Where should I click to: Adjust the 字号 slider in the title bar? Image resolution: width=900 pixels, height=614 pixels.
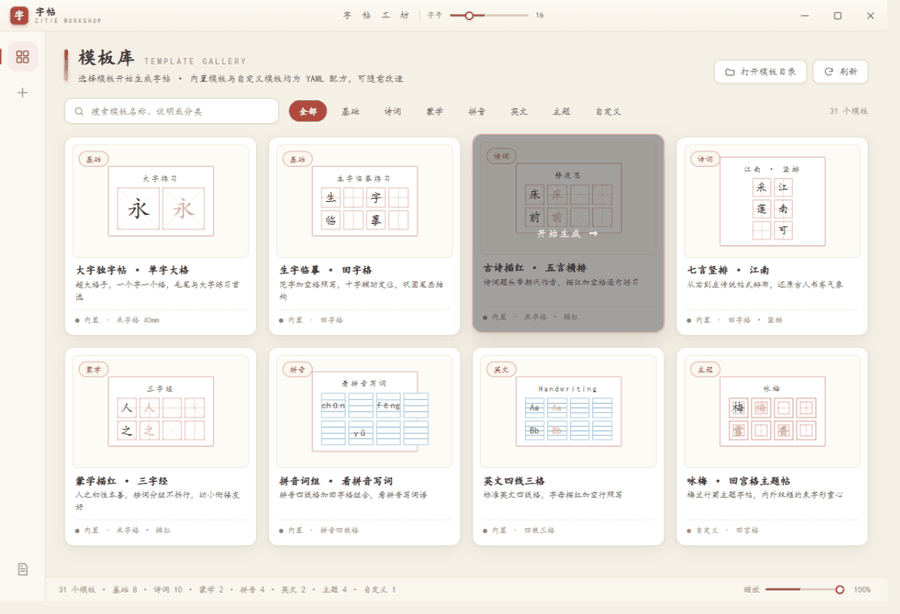coord(489,15)
